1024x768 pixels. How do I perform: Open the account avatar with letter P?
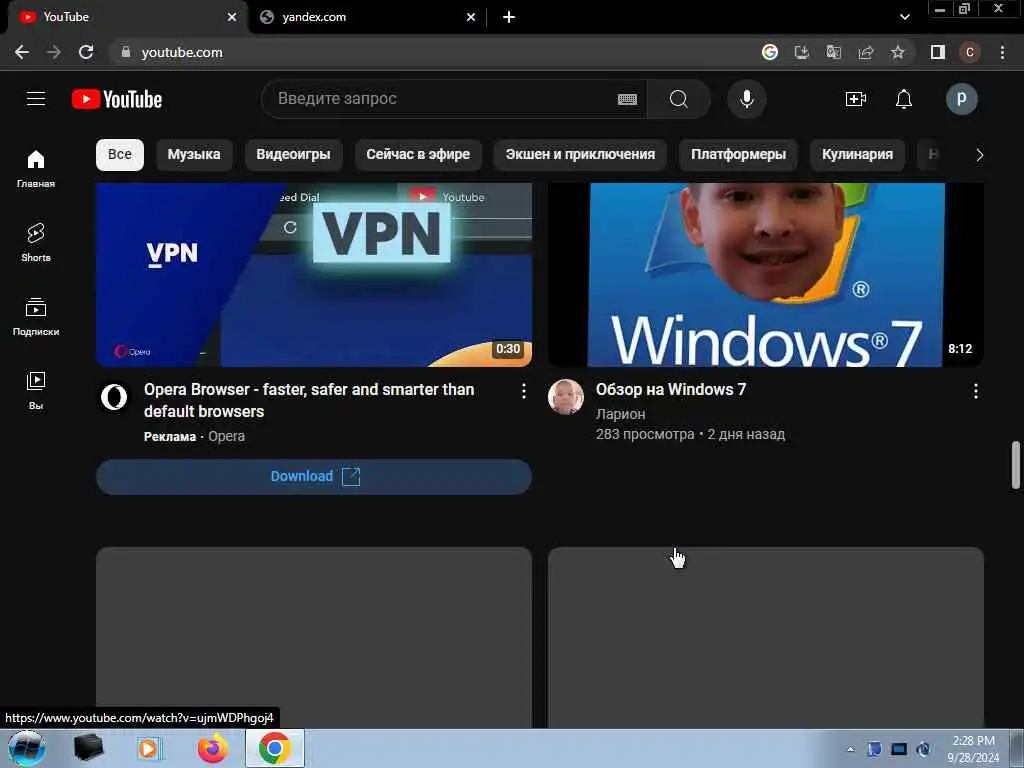(961, 99)
